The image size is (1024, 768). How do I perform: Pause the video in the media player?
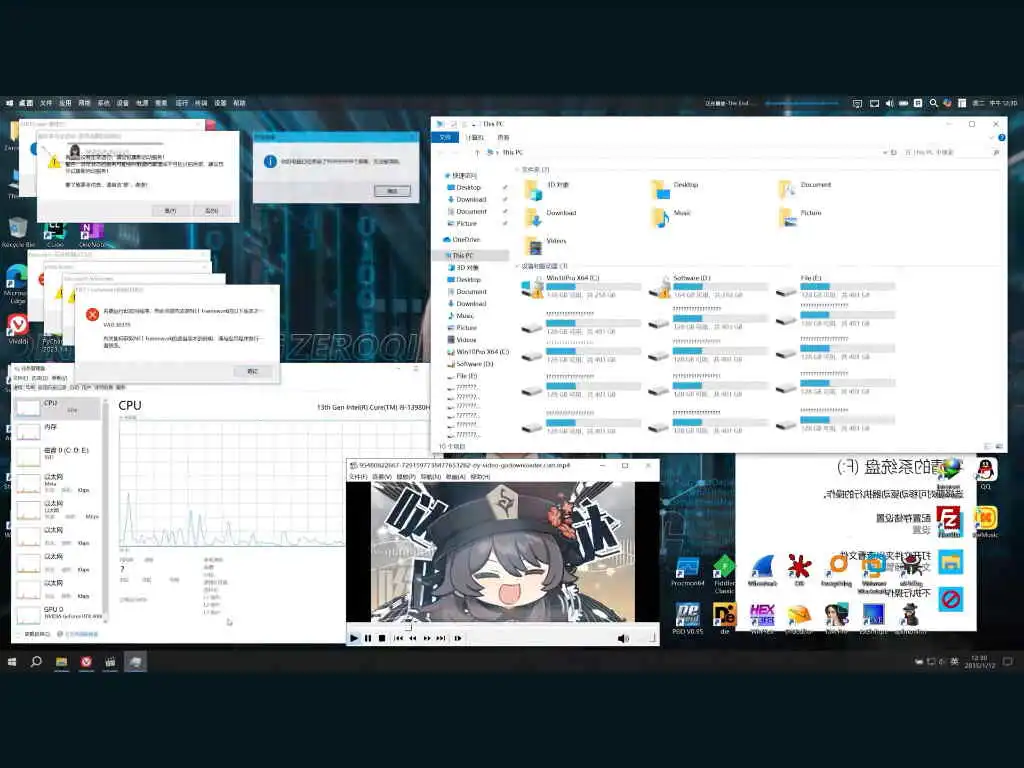(368, 638)
